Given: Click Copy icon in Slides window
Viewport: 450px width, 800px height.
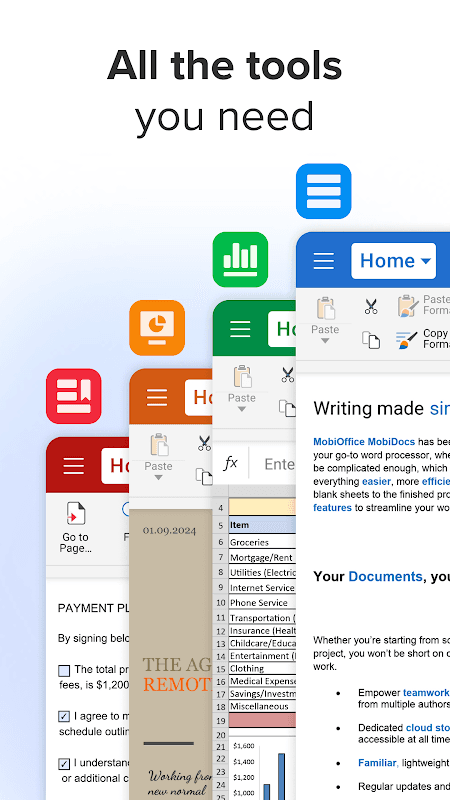Looking at the screenshot, I should point(204,476).
